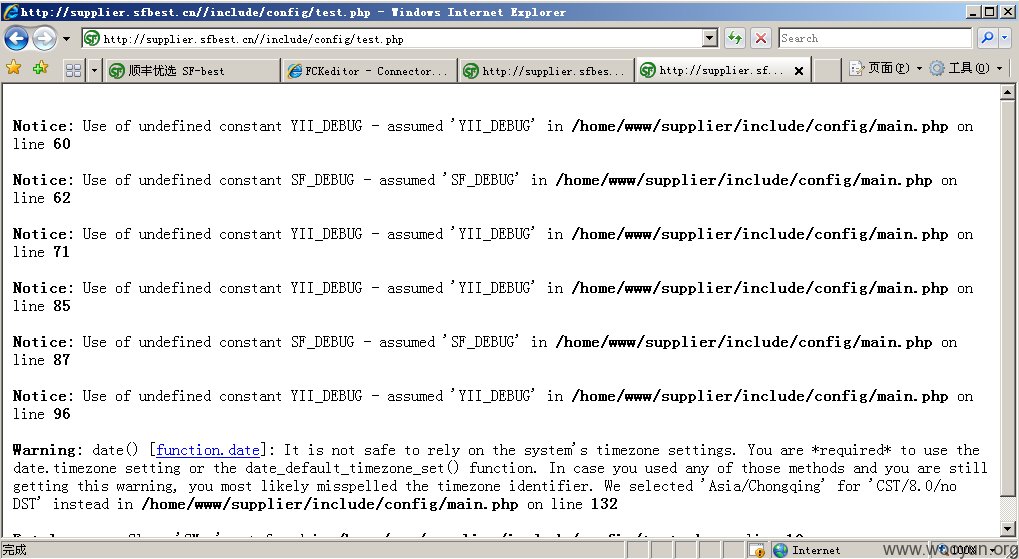Open the 页面(P) page menu
Viewport: 1019px width, 559px height.
tap(880, 68)
